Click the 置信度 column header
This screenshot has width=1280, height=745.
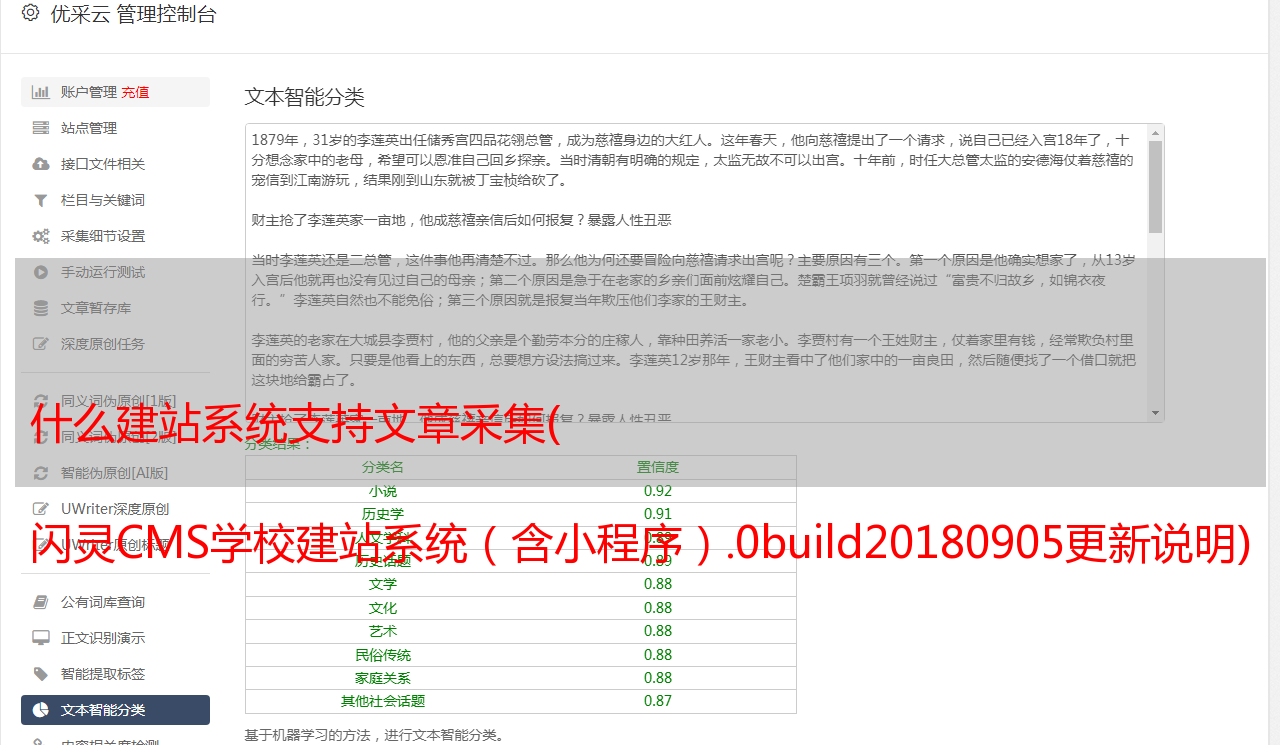[x=658, y=467]
